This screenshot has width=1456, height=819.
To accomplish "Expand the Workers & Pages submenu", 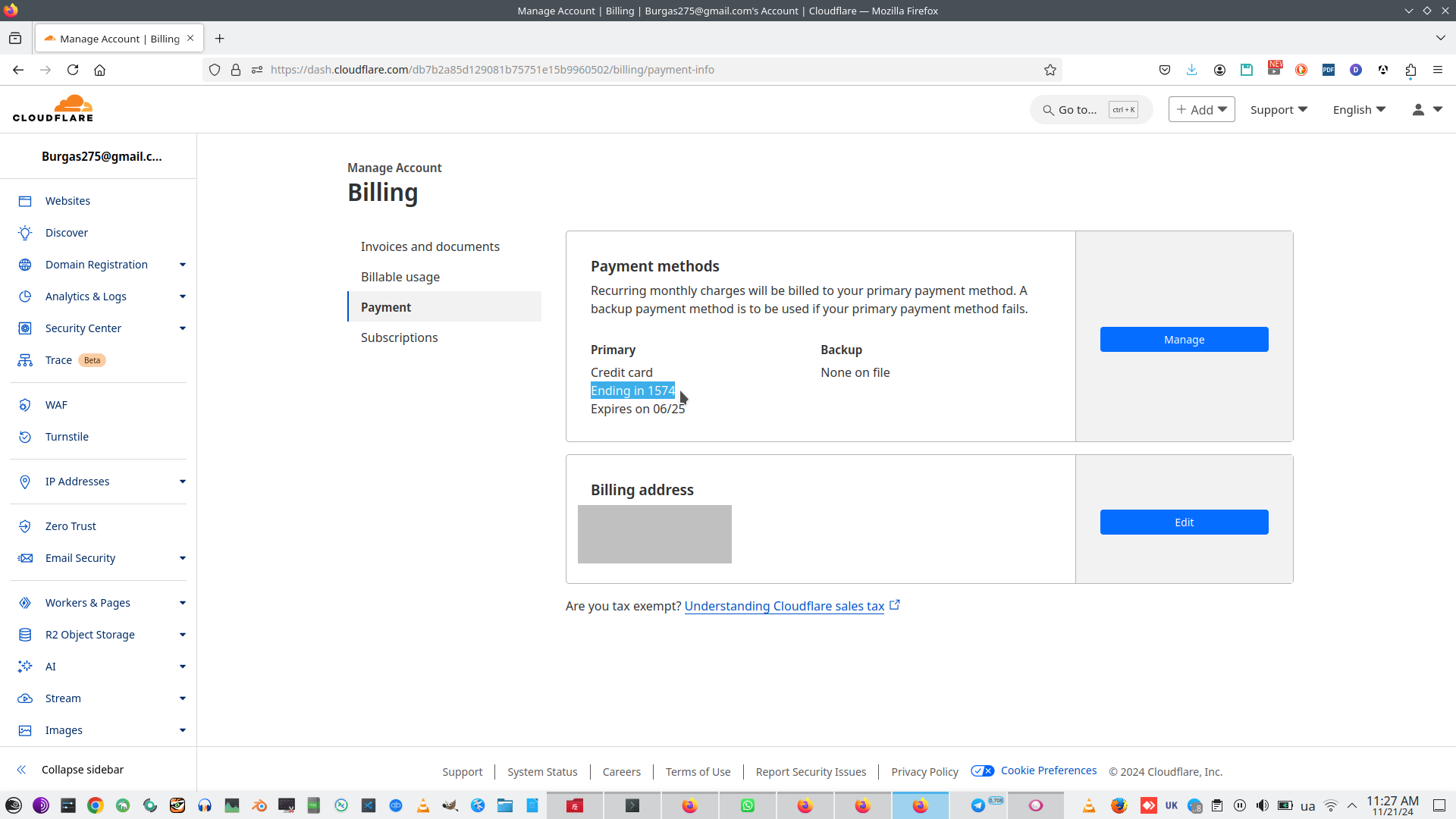I will 183,603.
